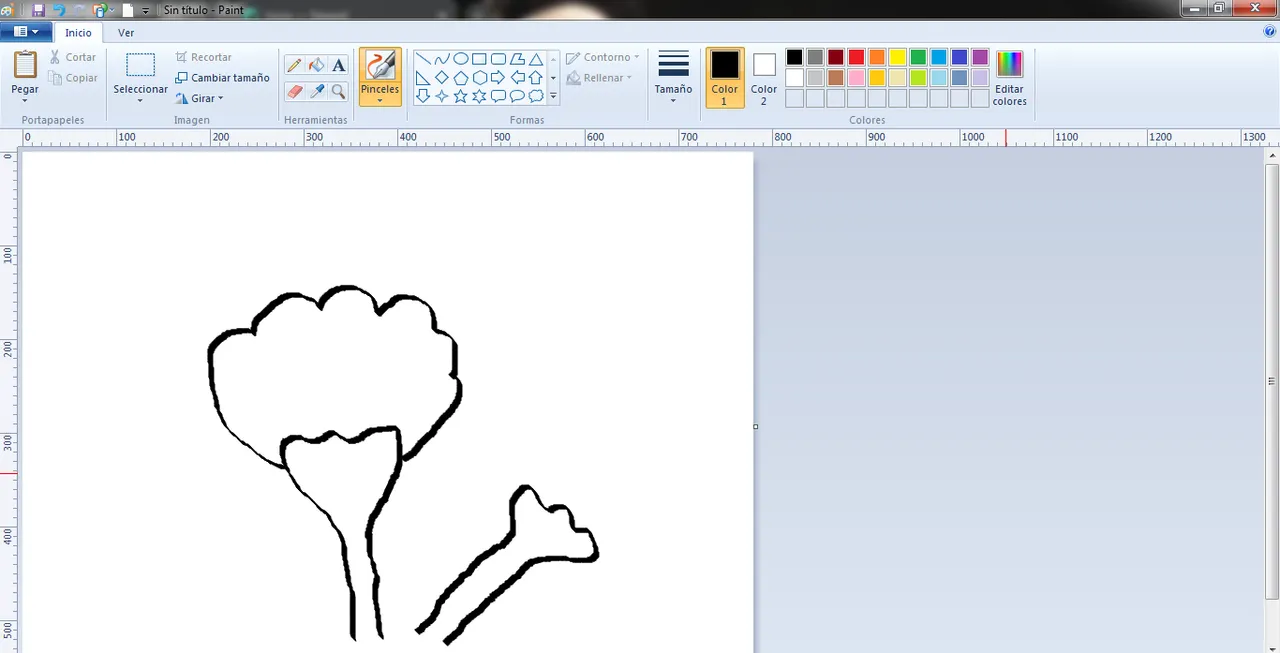The height and width of the screenshot is (653, 1280).
Task: Pick the dark red color swatch
Action: (836, 57)
